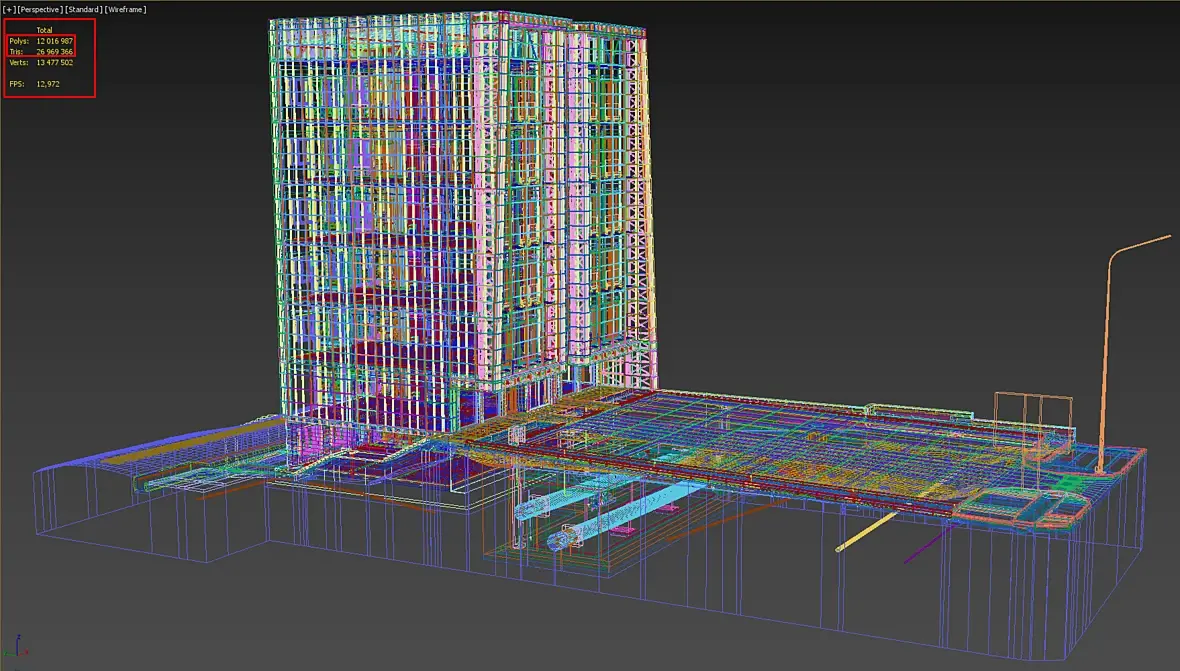The image size is (1180, 671).
Task: Open the [Standard] shading quality menu
Action: pyautogui.click(x=84, y=10)
